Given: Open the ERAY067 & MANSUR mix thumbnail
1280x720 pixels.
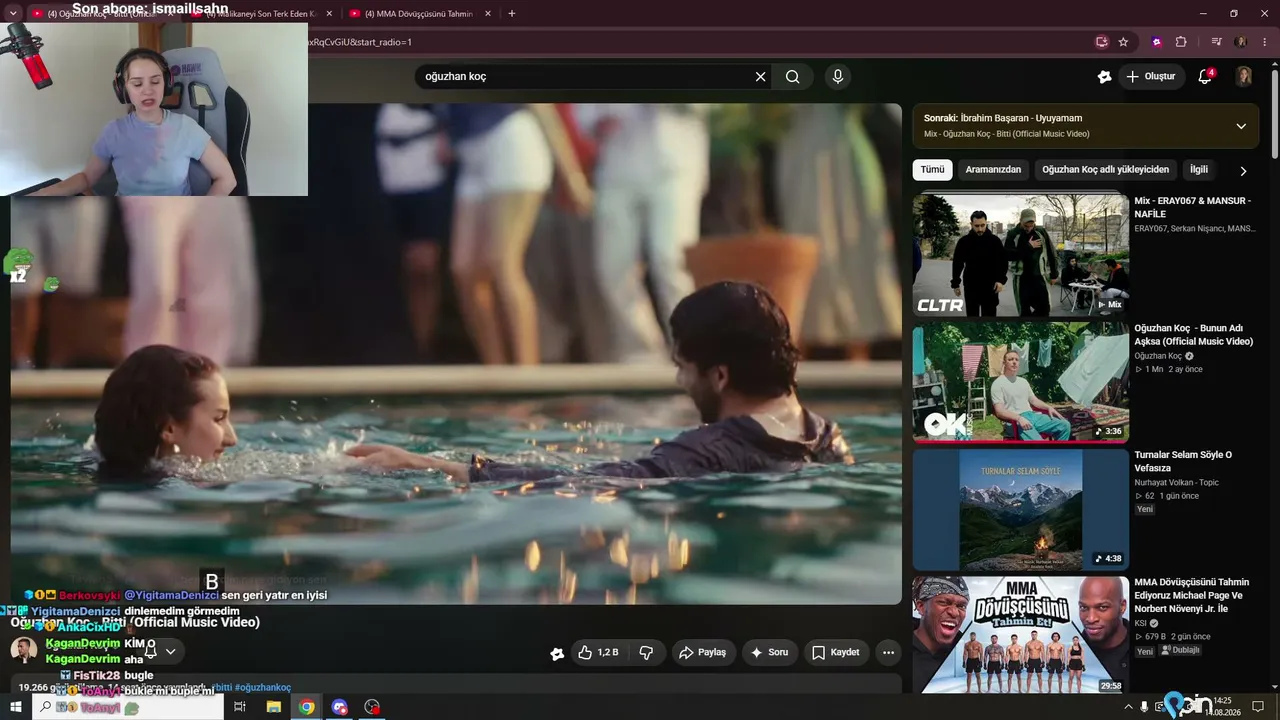Looking at the screenshot, I should point(1020,255).
